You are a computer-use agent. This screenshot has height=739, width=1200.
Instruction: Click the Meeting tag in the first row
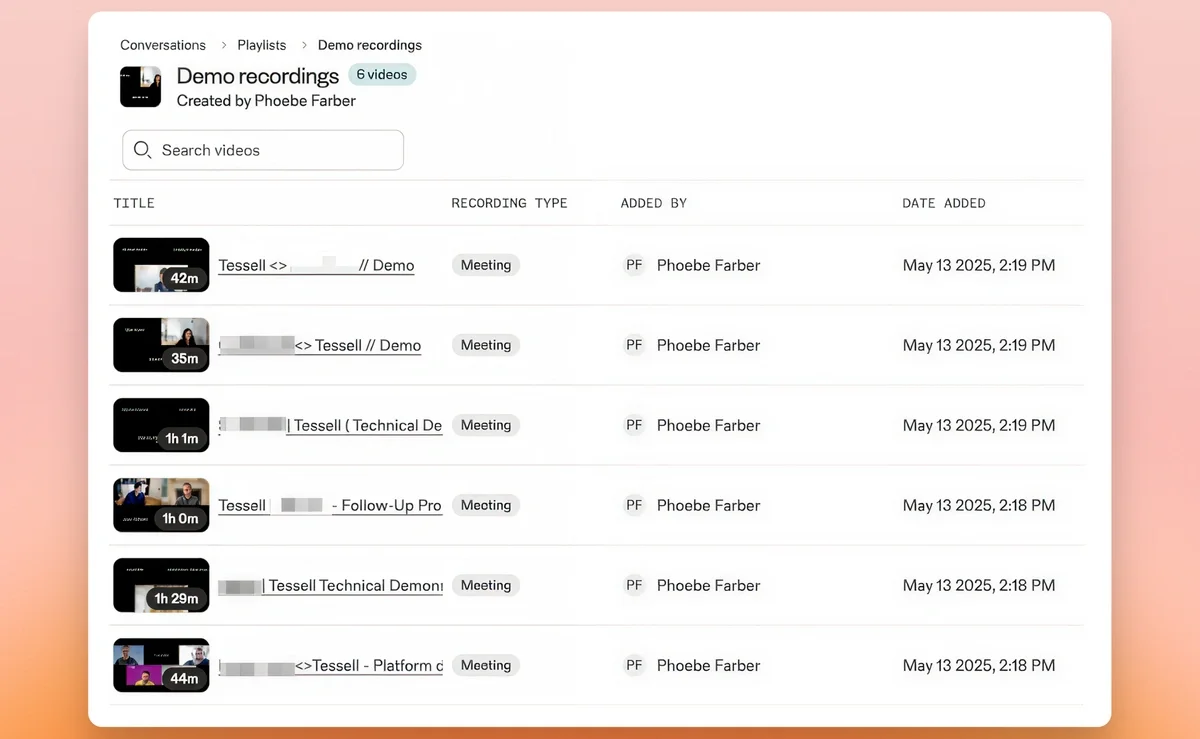coord(486,265)
